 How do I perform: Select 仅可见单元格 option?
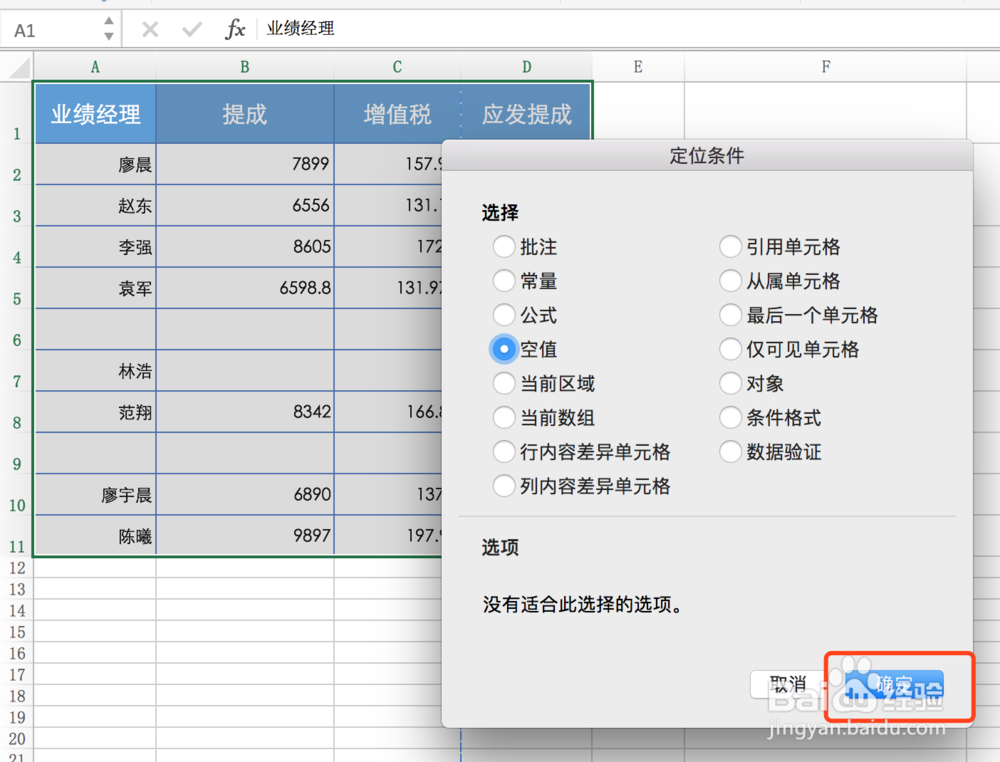click(731, 349)
